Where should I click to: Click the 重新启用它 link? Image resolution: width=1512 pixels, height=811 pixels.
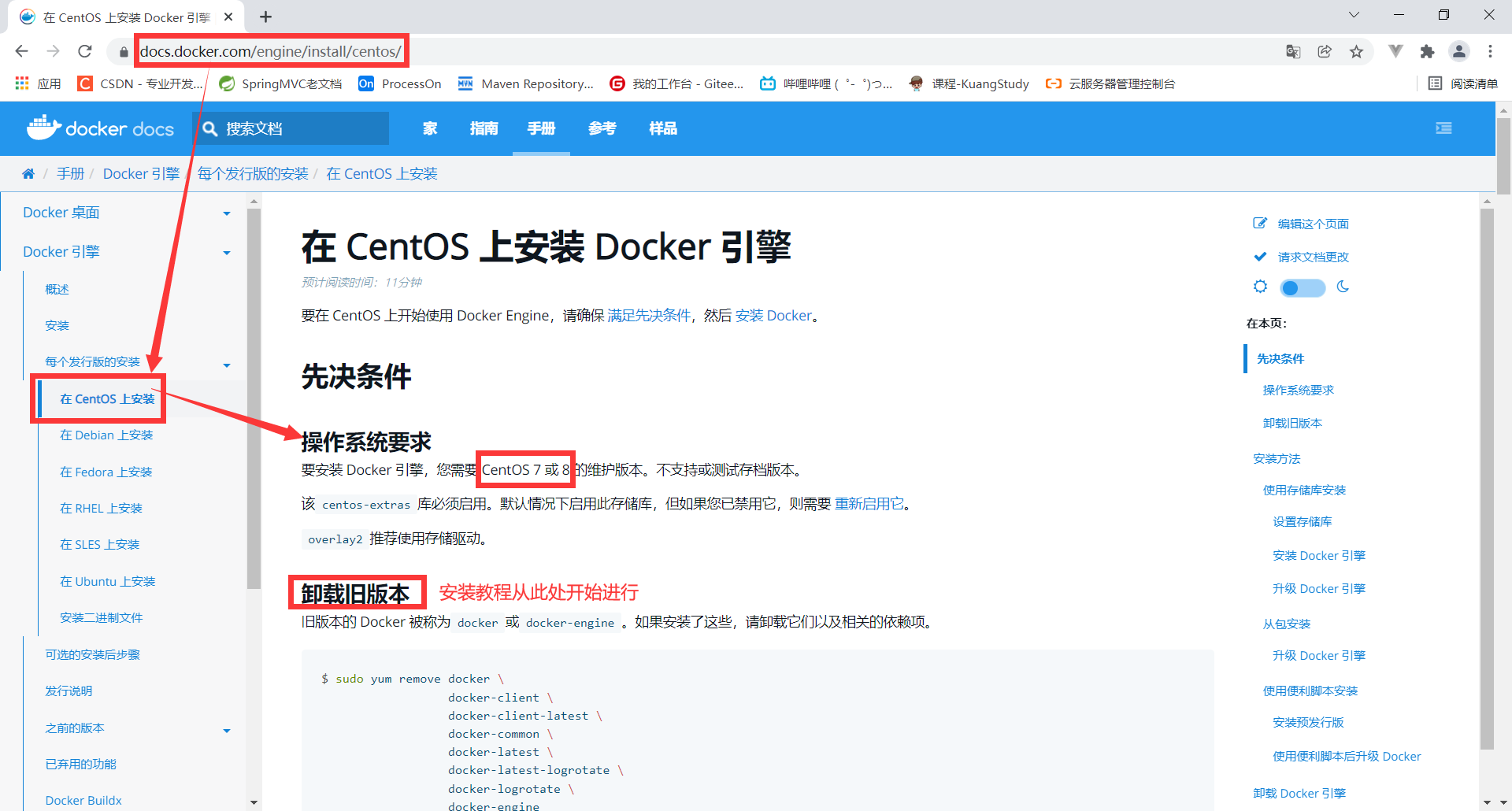click(x=870, y=503)
